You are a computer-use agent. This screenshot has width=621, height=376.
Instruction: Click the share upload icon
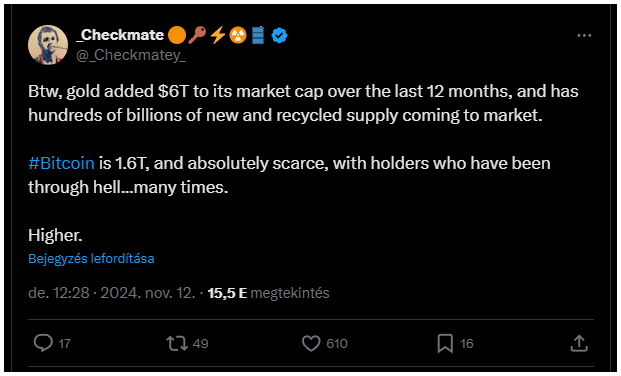(x=579, y=343)
